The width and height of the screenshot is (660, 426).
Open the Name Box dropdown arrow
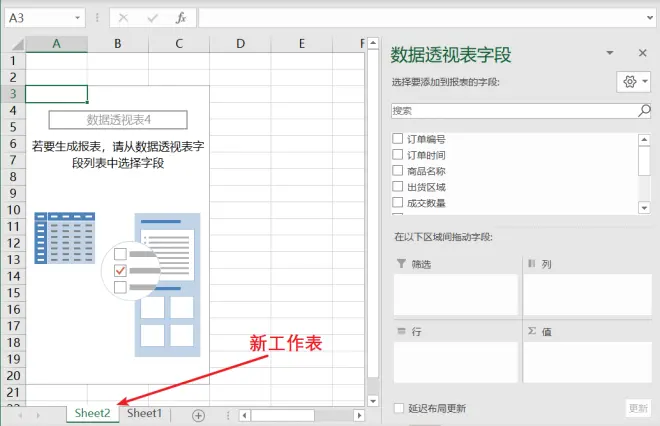[x=77, y=18]
